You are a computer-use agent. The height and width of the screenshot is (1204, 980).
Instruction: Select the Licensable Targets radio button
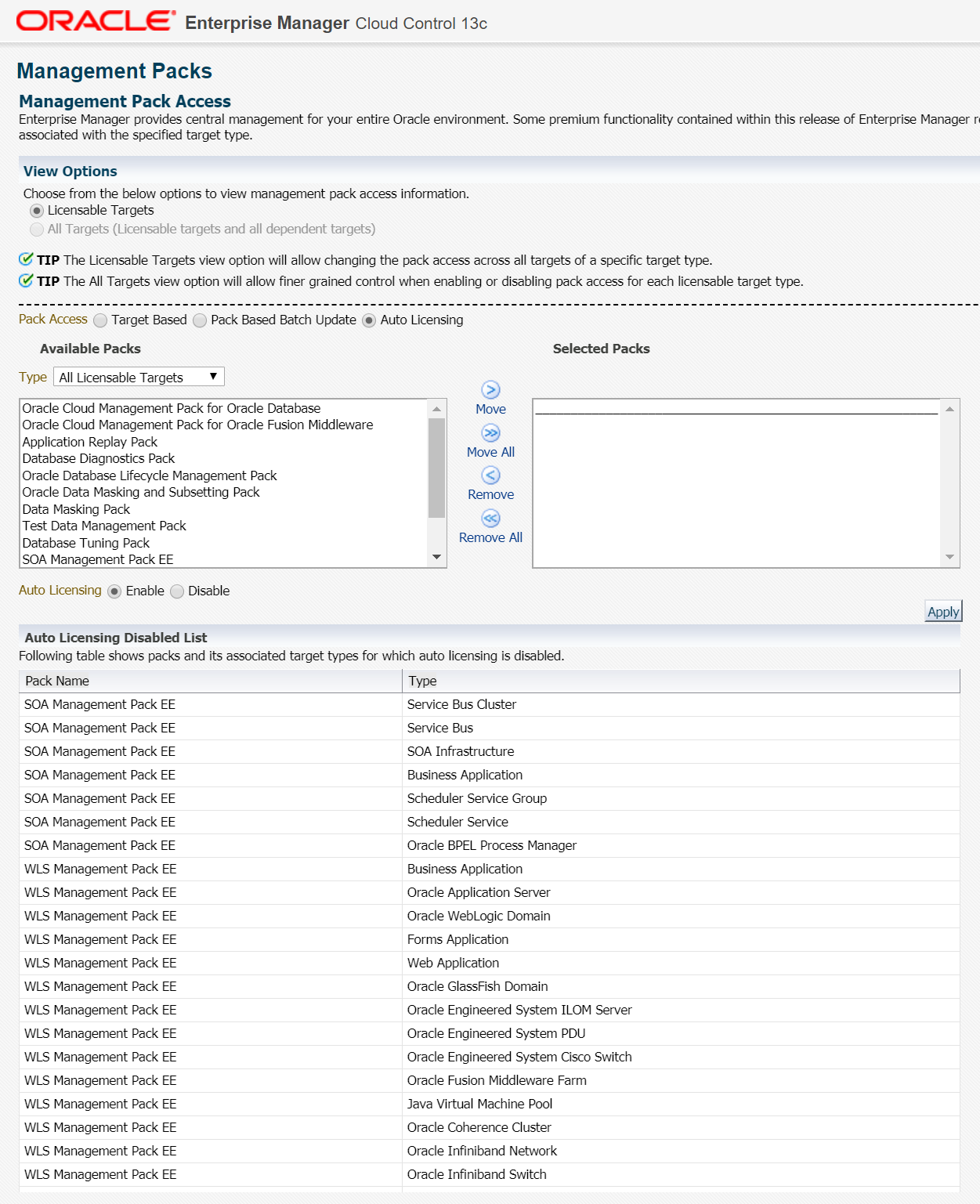pos(37,211)
